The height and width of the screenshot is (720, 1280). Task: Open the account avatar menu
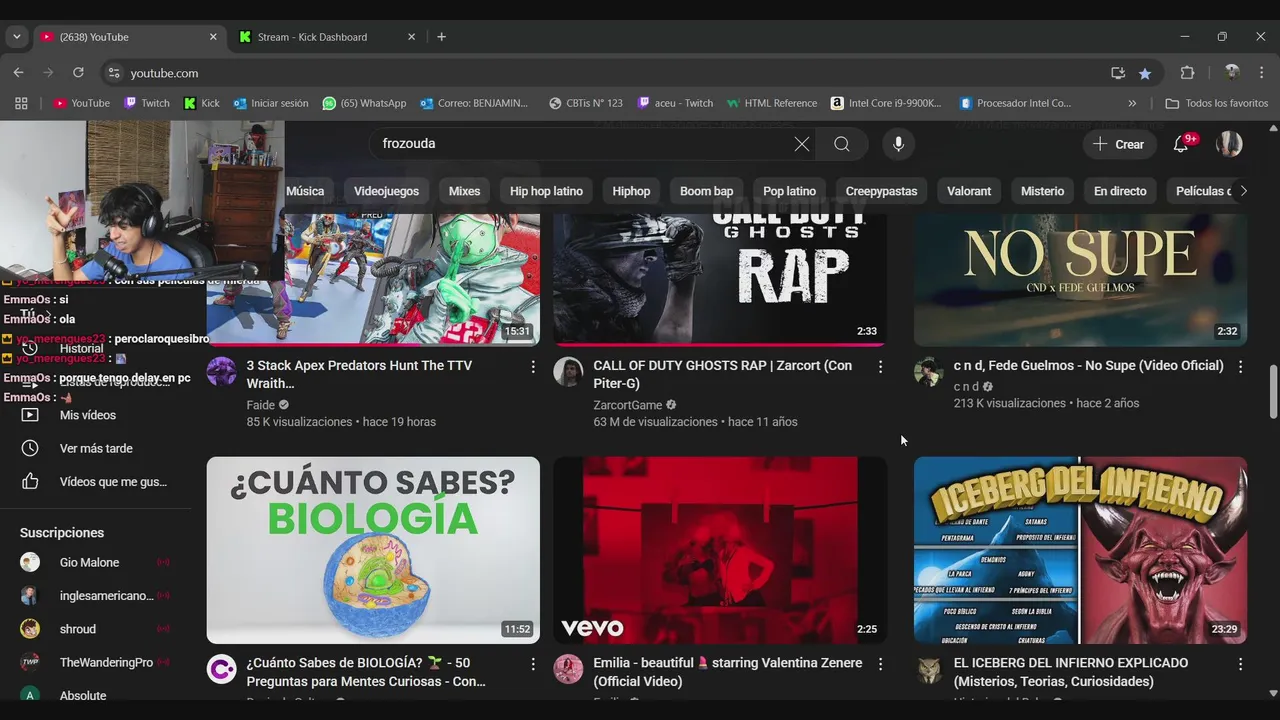pos(1229,144)
